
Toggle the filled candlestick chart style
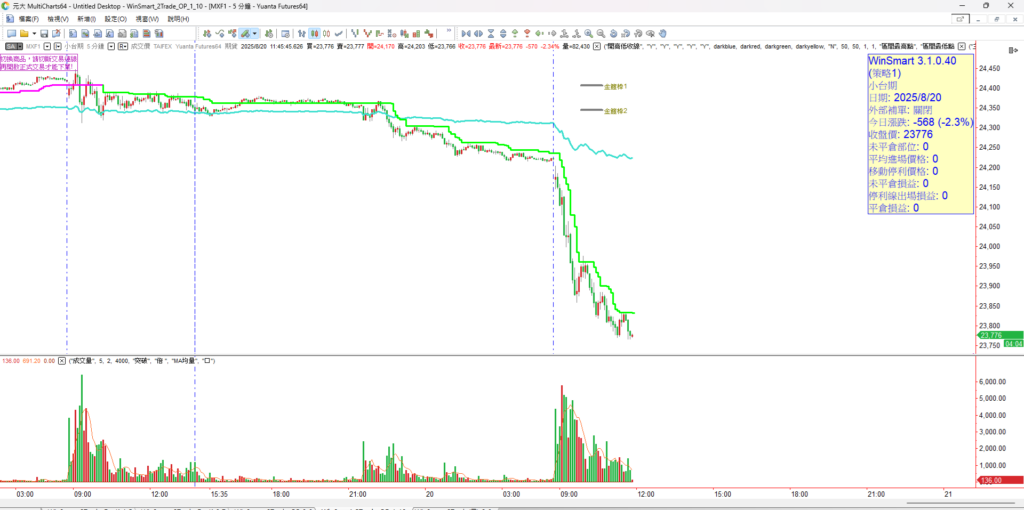point(315,33)
